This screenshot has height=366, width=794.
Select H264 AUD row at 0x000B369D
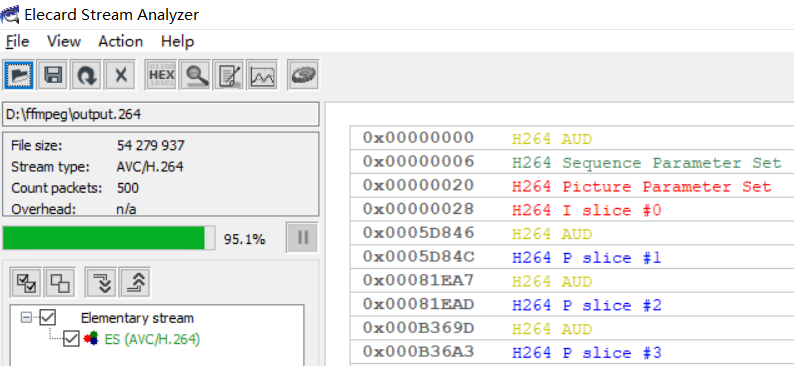click(572, 329)
